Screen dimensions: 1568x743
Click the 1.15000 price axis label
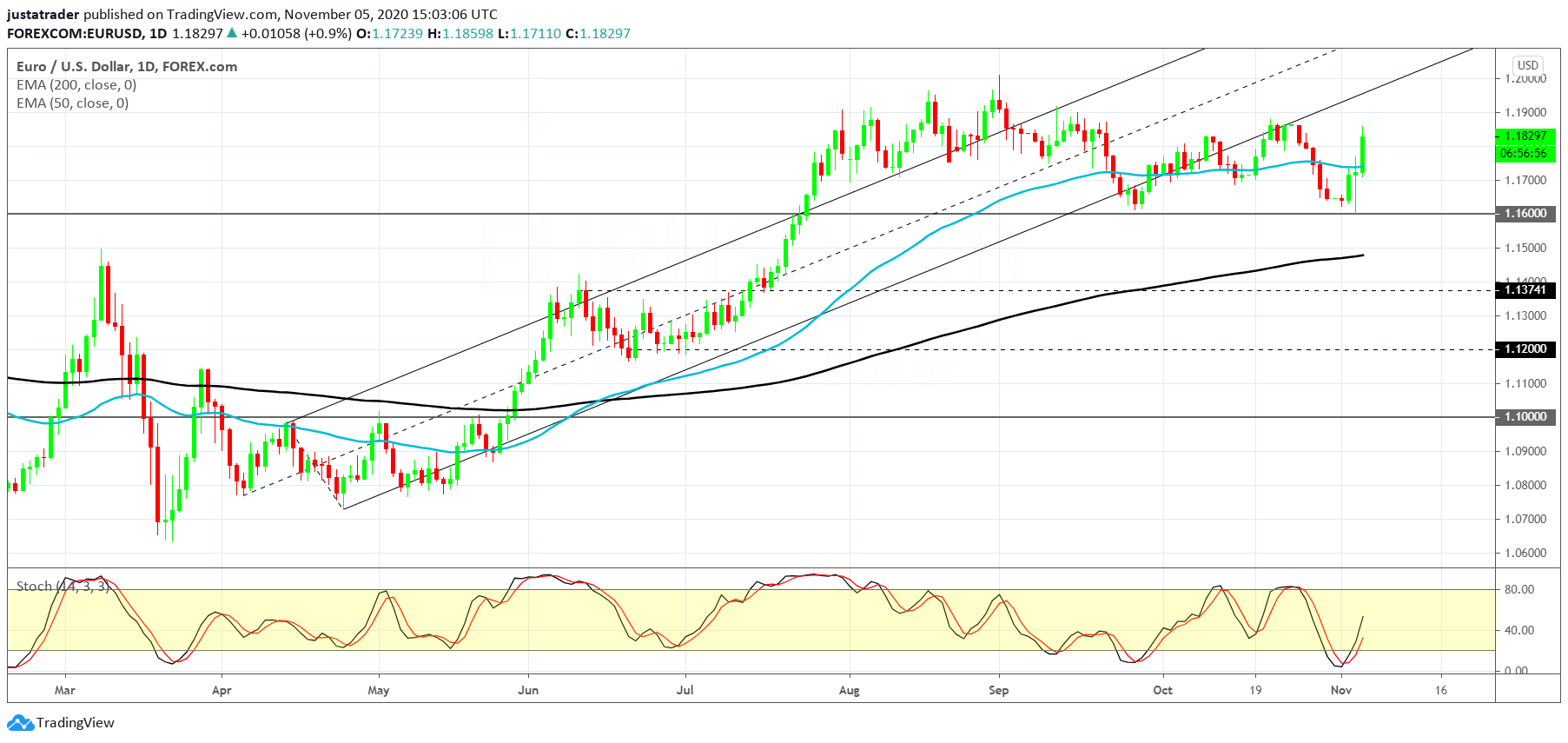(1525, 248)
